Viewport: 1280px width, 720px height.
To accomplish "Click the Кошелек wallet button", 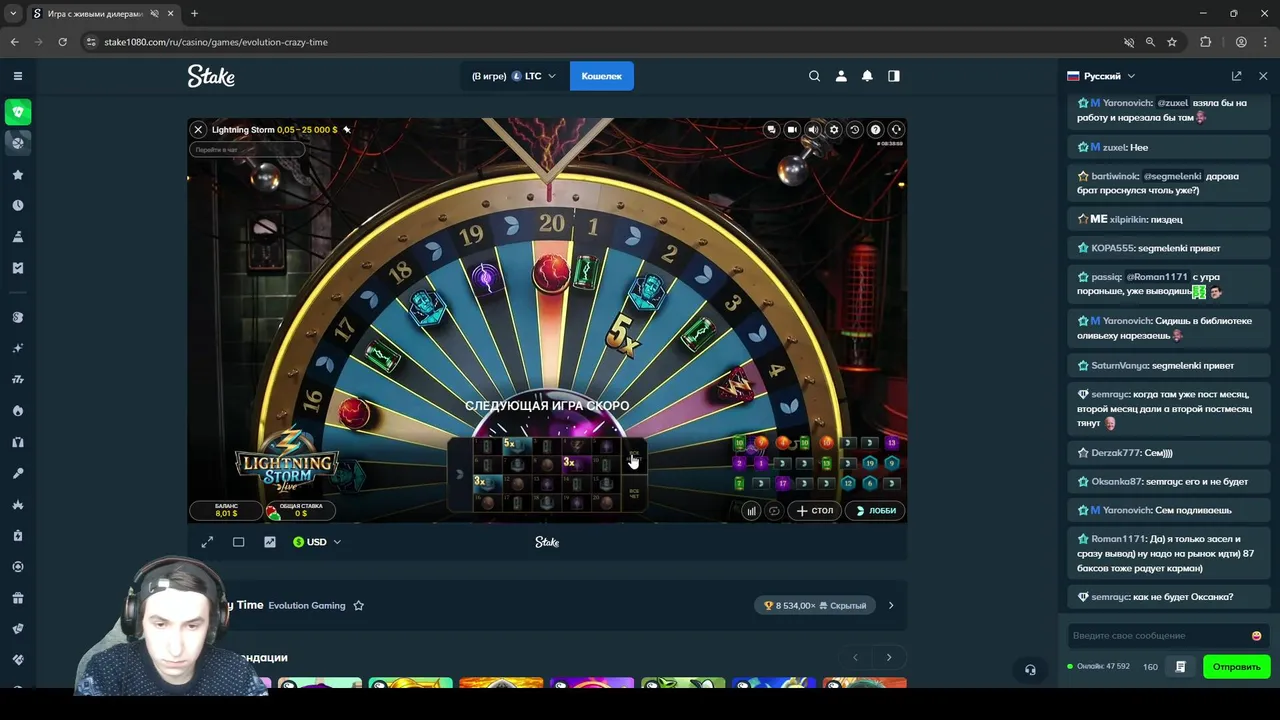I will point(601,76).
